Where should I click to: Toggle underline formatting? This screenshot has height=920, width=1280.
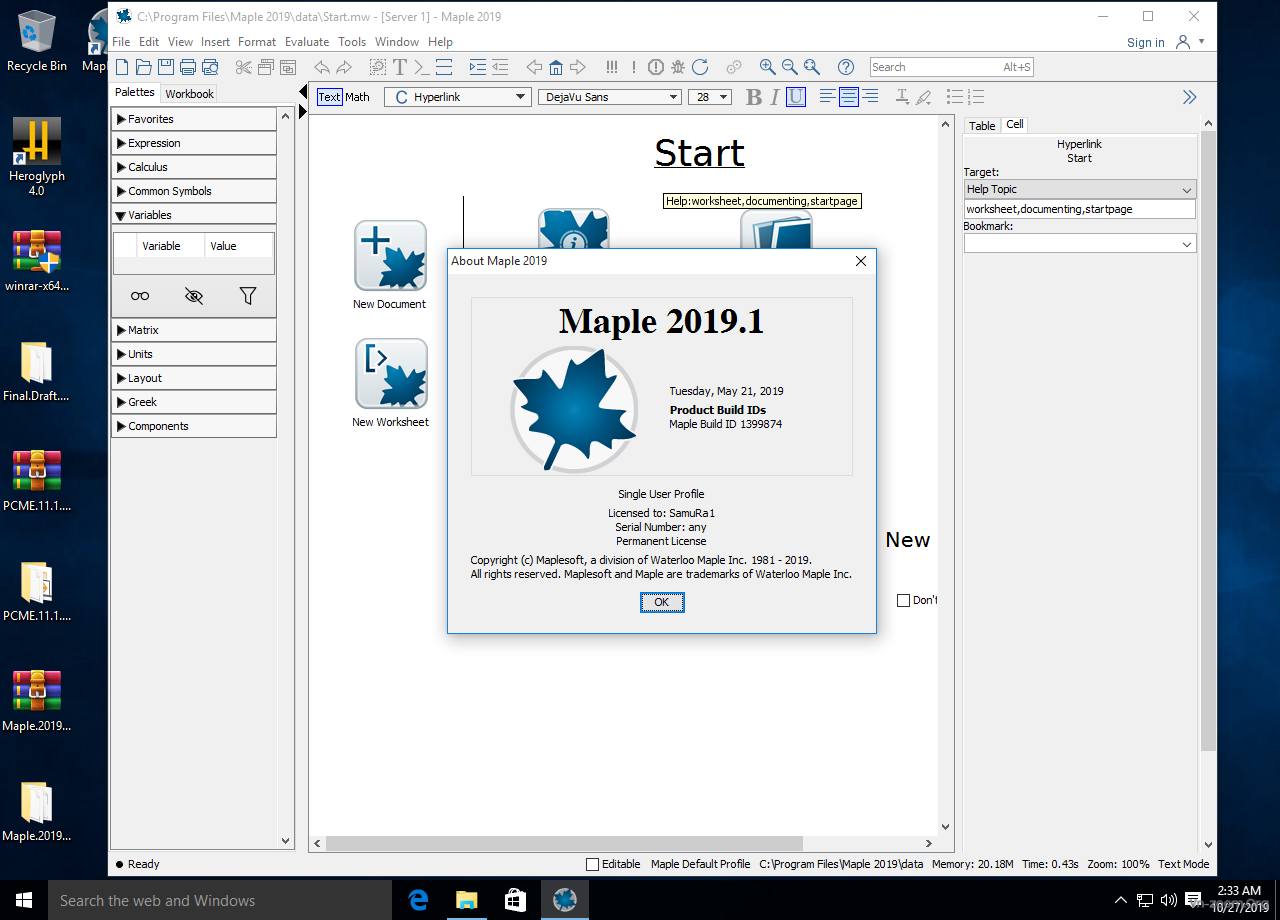click(796, 97)
